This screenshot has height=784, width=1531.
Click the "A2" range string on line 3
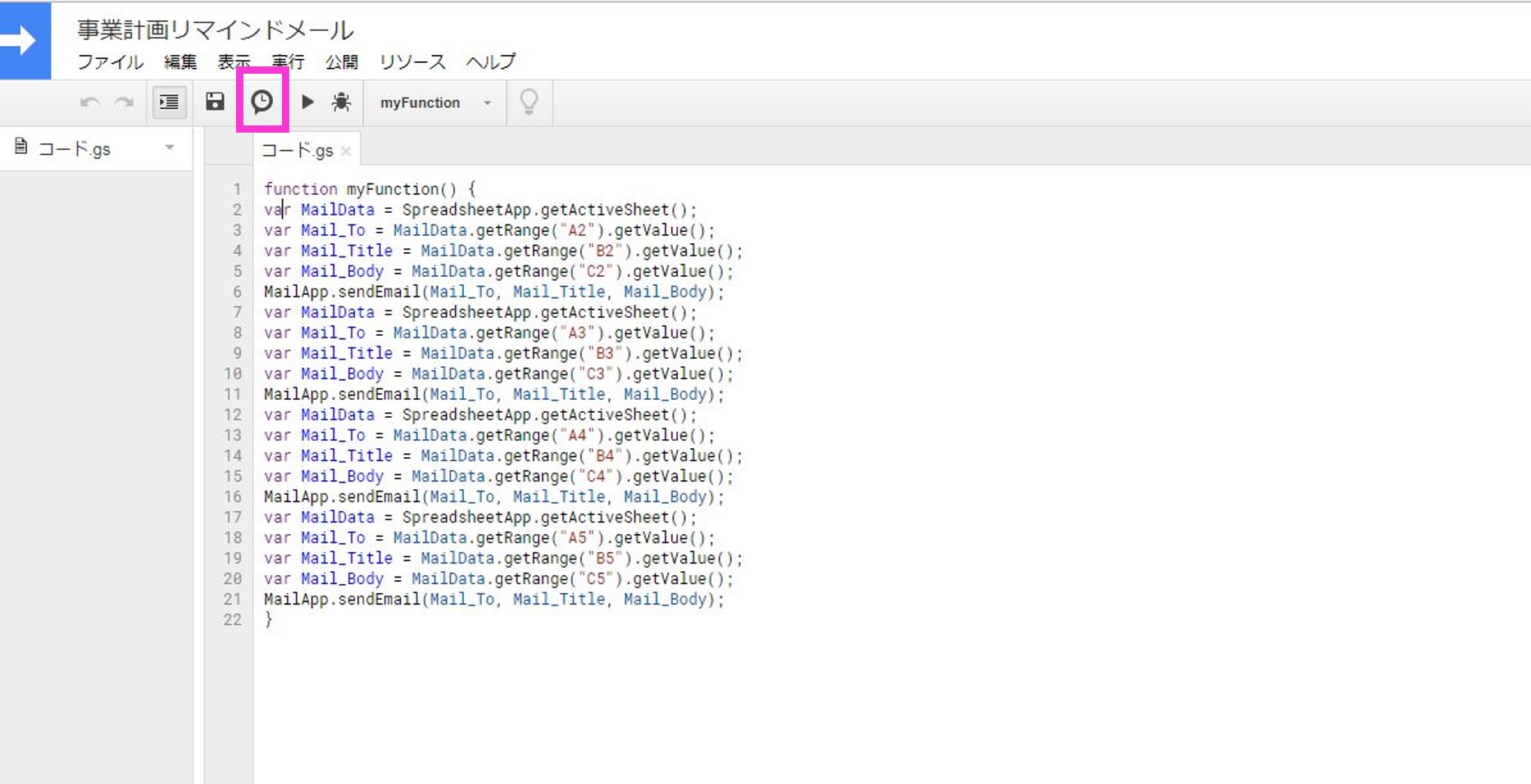point(578,230)
